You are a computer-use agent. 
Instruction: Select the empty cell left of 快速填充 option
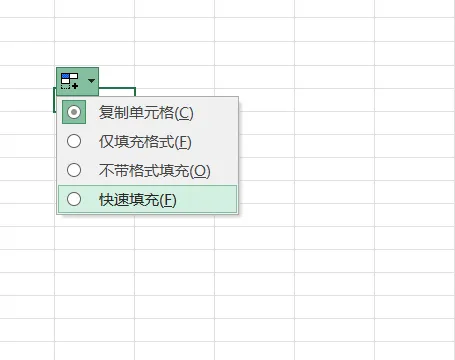coord(27,192)
